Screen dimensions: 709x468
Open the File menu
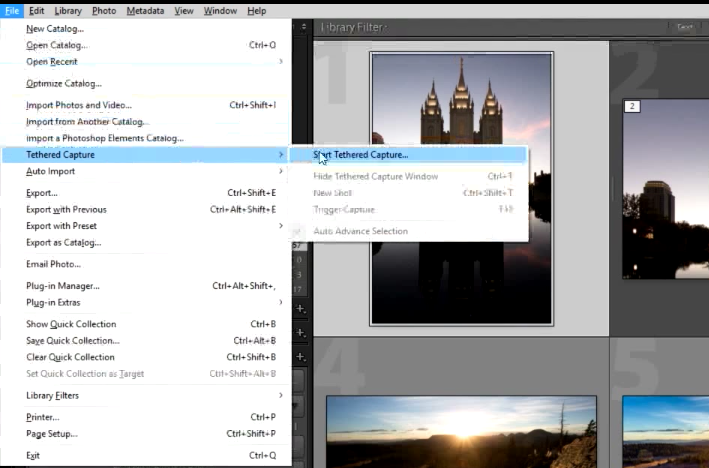[12, 11]
